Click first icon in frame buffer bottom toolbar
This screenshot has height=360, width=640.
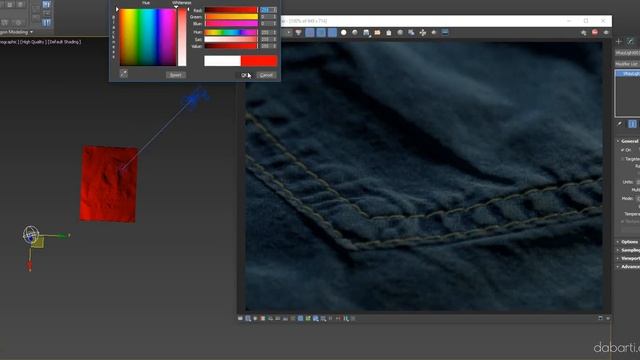240,318
